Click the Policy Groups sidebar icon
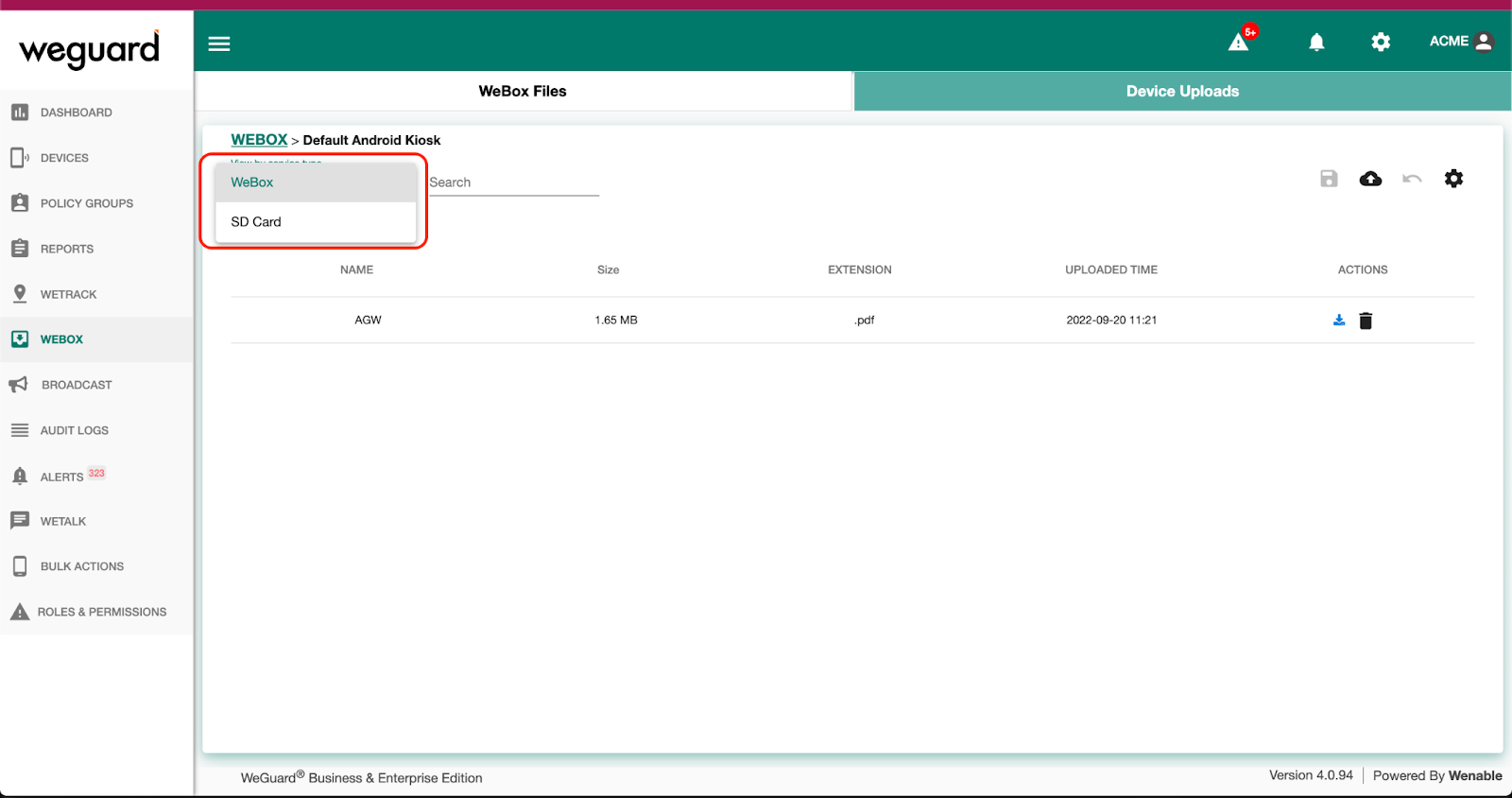Viewport: 1512px width, 798px height. [20, 203]
